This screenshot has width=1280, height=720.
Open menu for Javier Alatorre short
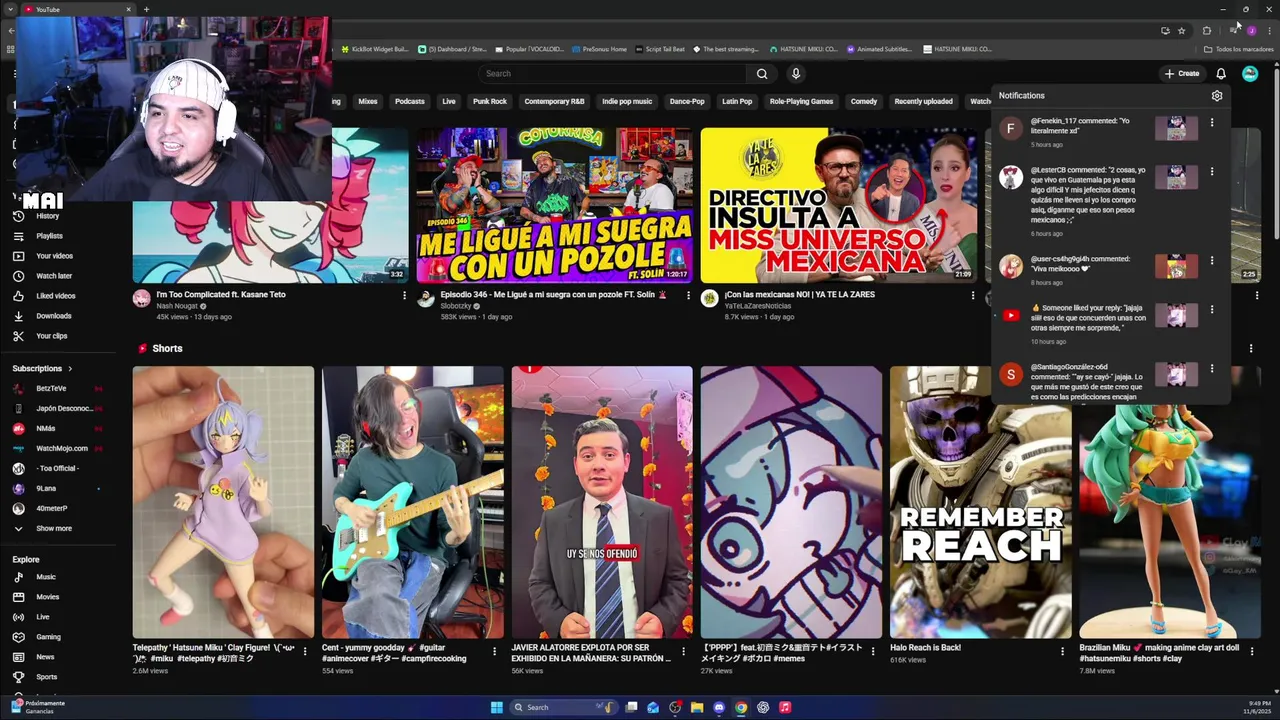(x=683, y=651)
